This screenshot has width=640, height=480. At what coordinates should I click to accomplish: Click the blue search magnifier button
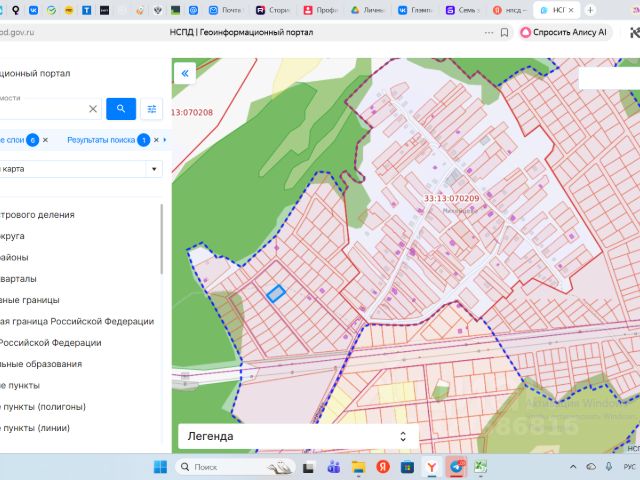pyautogui.click(x=120, y=108)
